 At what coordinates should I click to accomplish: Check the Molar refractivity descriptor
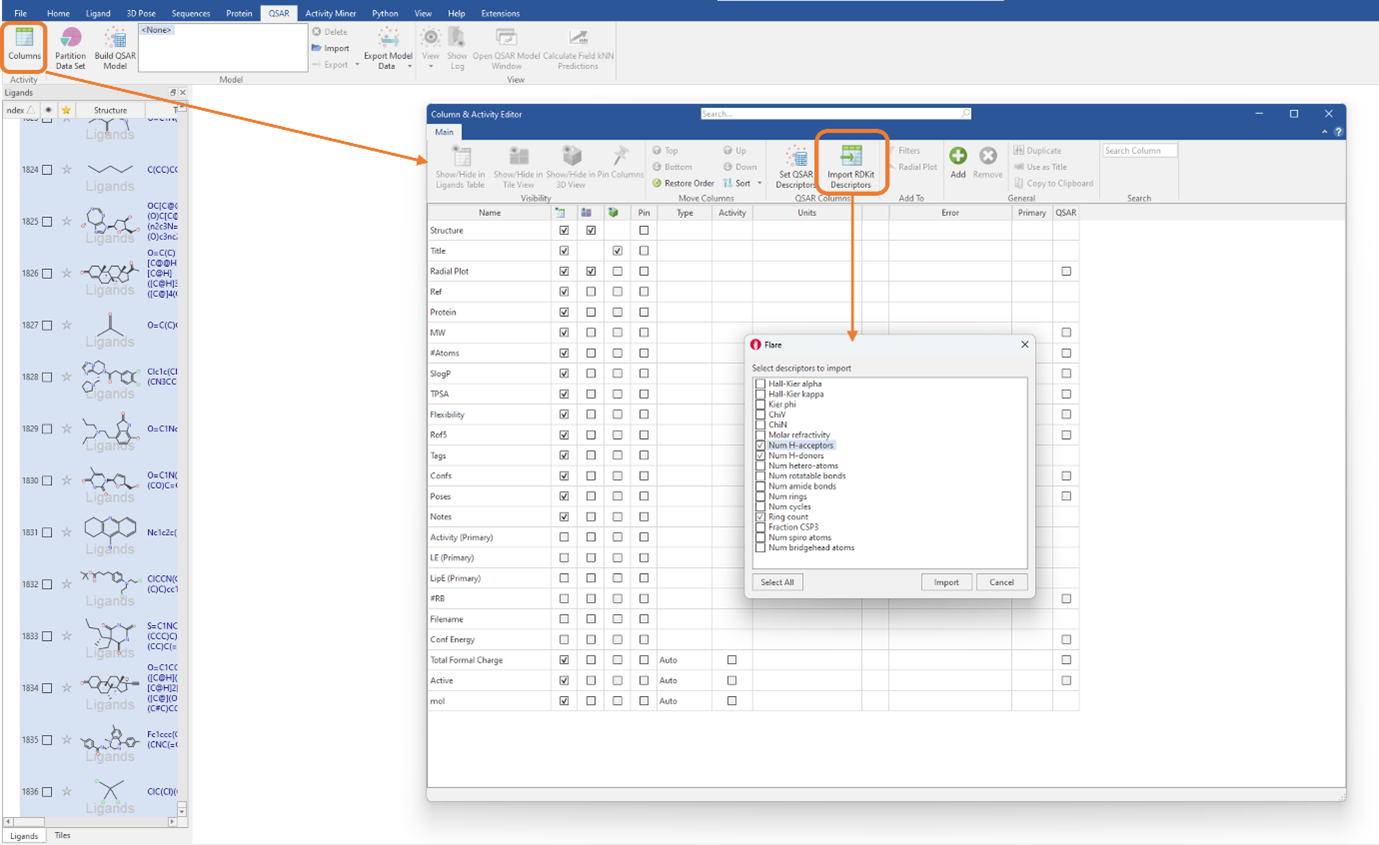pos(761,435)
